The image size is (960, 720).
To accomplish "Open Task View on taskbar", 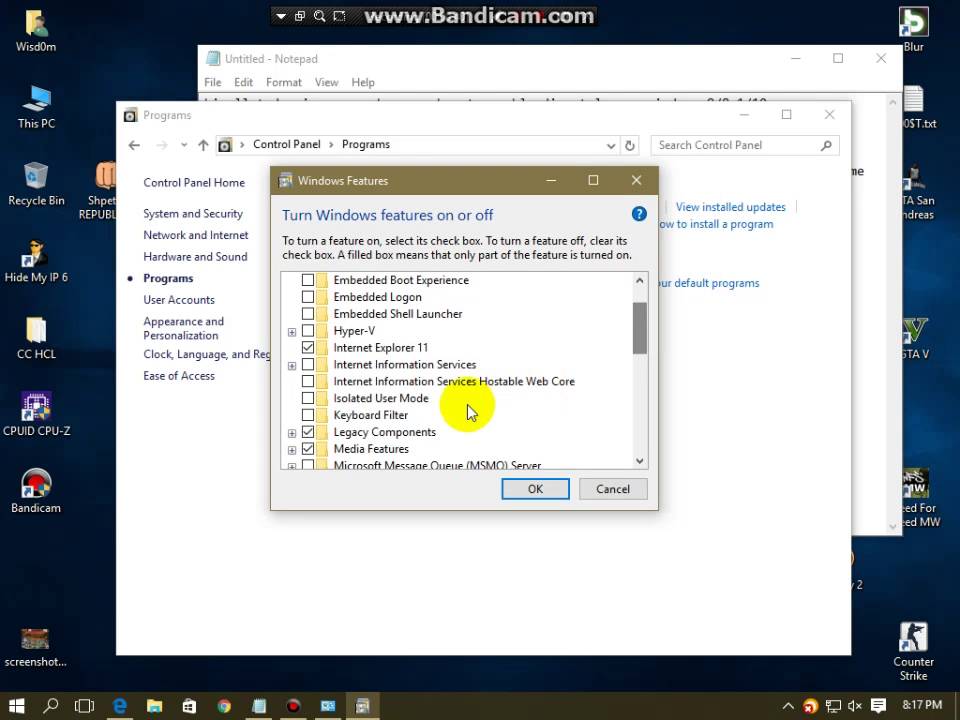I will coord(84,706).
